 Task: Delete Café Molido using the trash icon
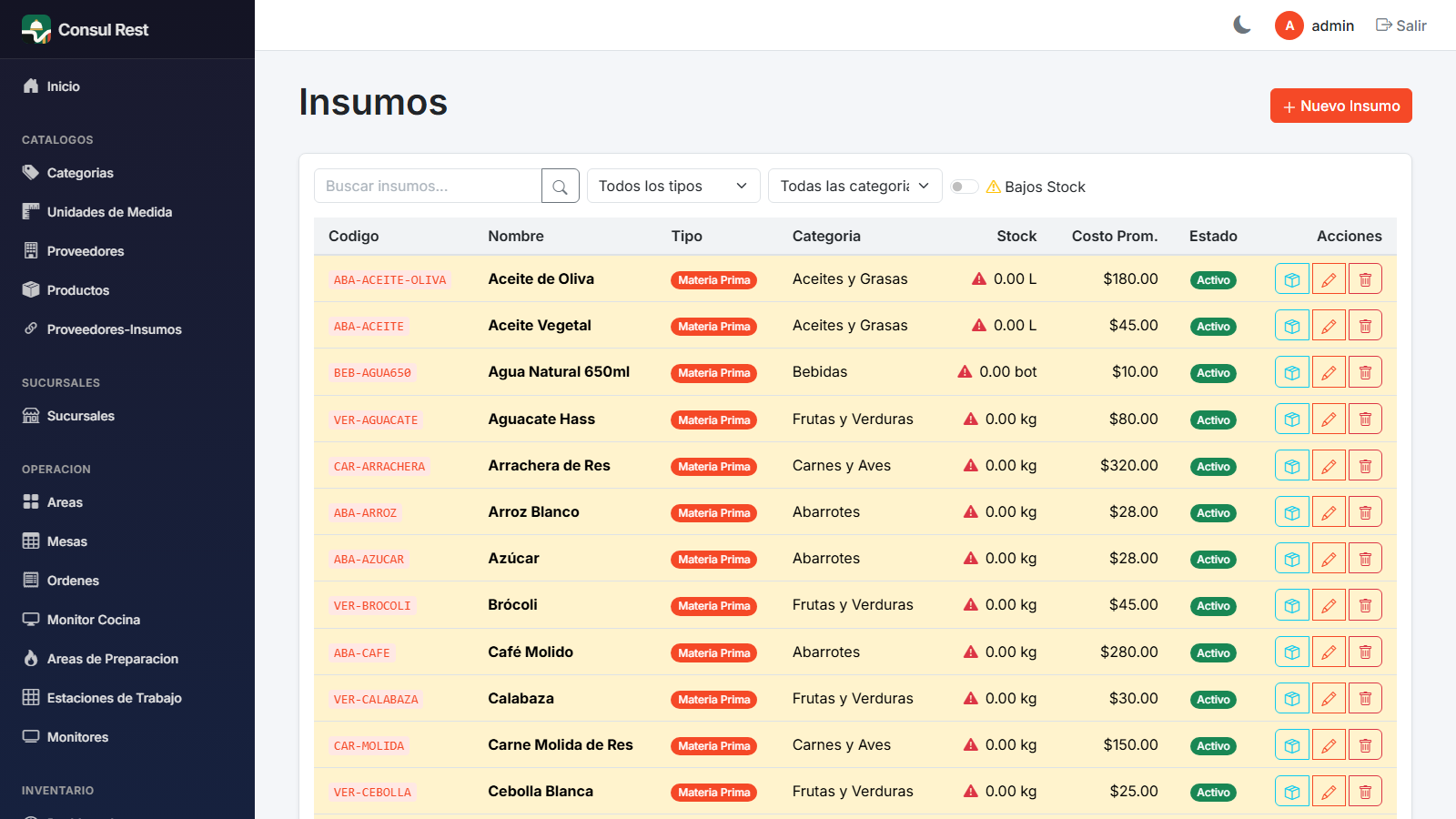[x=1365, y=652]
